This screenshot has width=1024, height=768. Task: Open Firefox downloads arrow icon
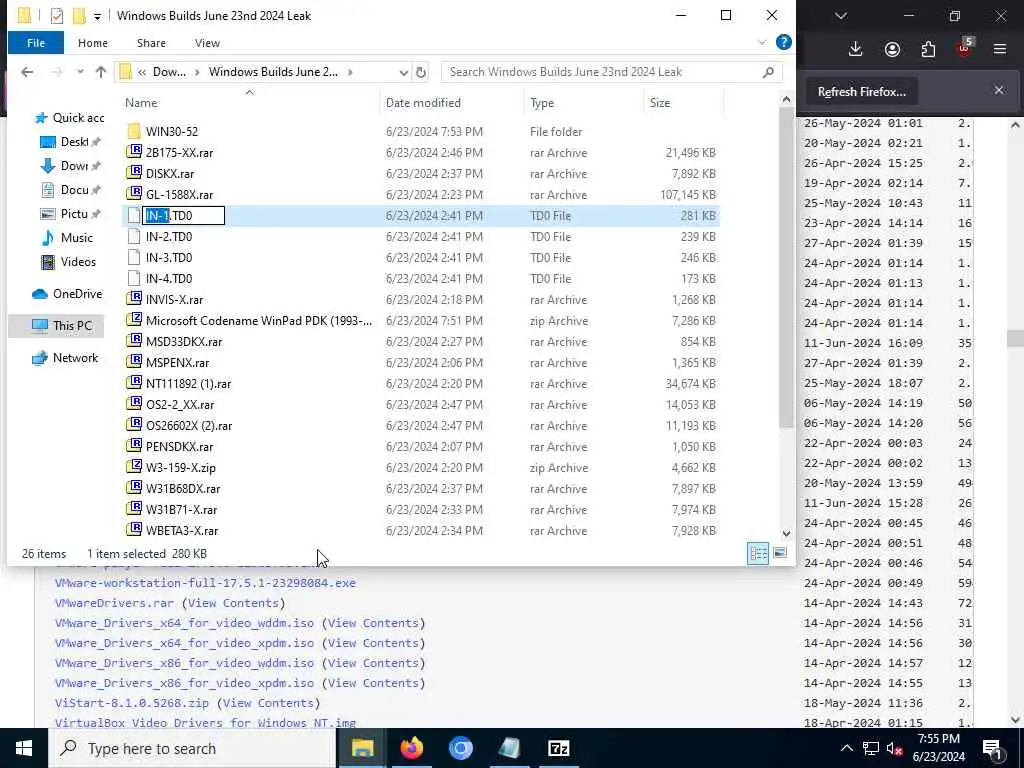[856, 49]
